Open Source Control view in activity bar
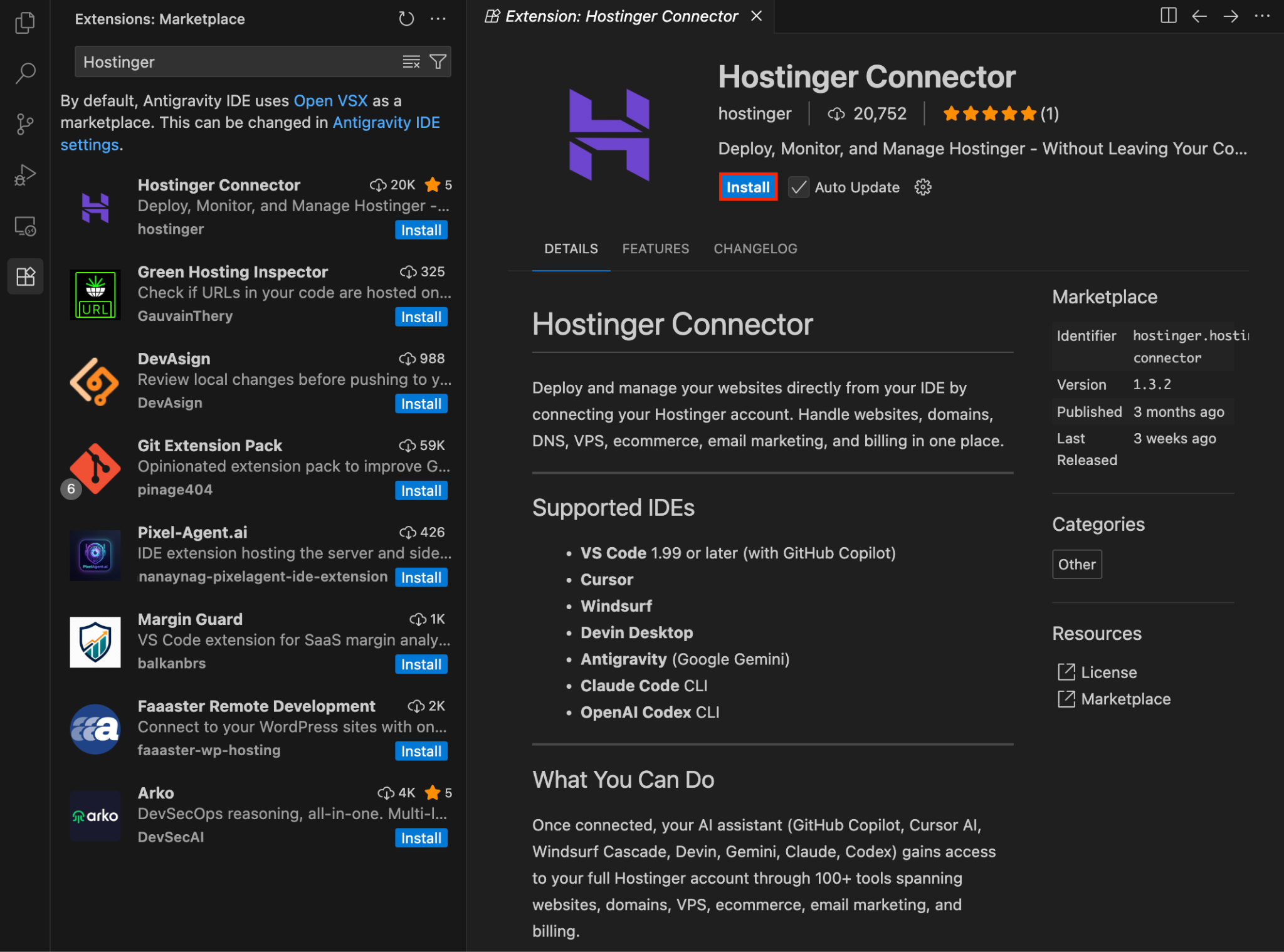The width and height of the screenshot is (1284, 952). pyautogui.click(x=25, y=124)
